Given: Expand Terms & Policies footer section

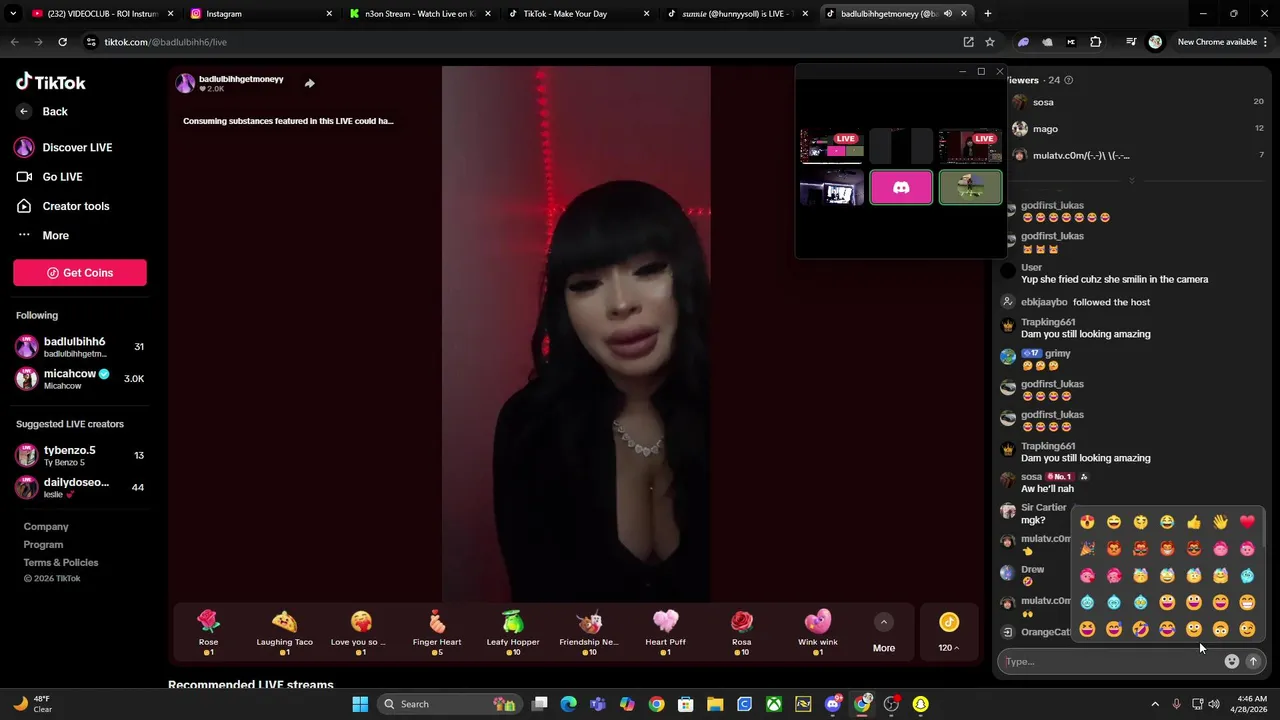Looking at the screenshot, I should coord(61,562).
